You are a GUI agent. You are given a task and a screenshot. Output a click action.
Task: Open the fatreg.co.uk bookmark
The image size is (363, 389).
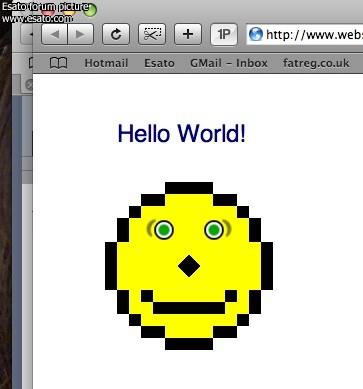(x=316, y=63)
